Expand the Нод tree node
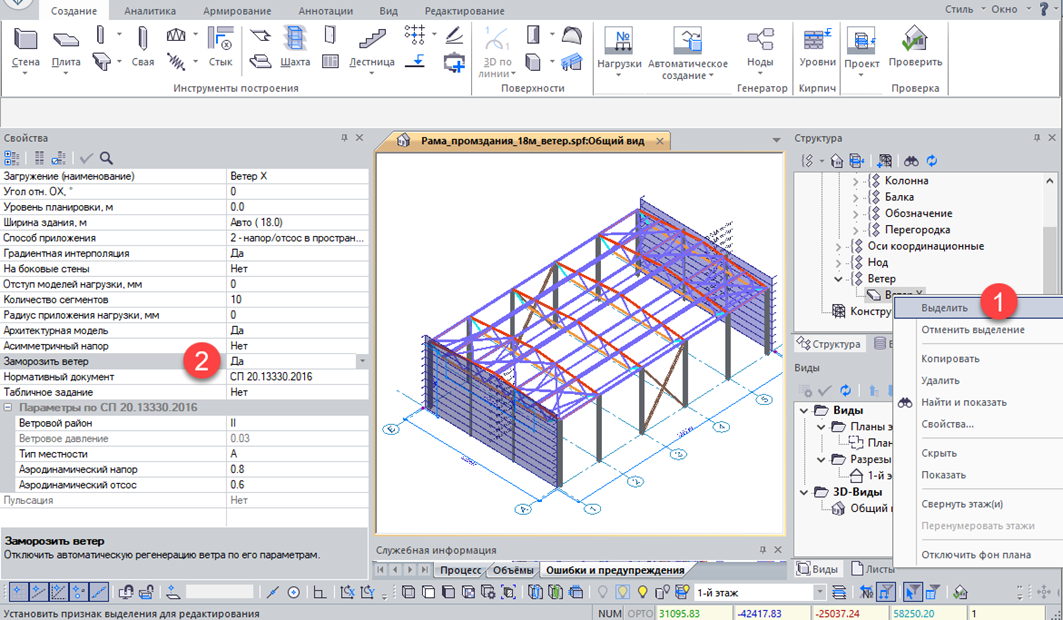The height and width of the screenshot is (620, 1063). pyautogui.click(x=839, y=263)
